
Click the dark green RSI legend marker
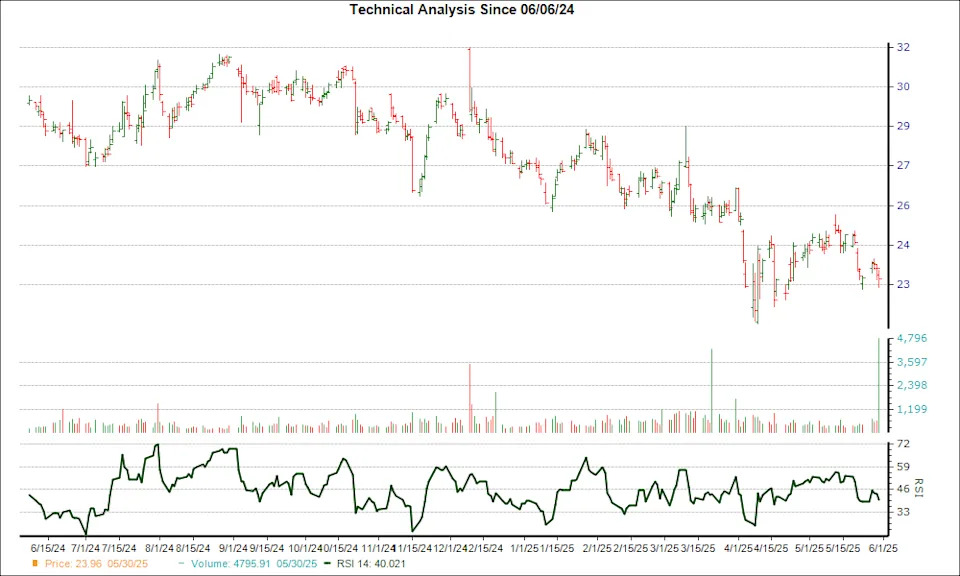(x=328, y=563)
